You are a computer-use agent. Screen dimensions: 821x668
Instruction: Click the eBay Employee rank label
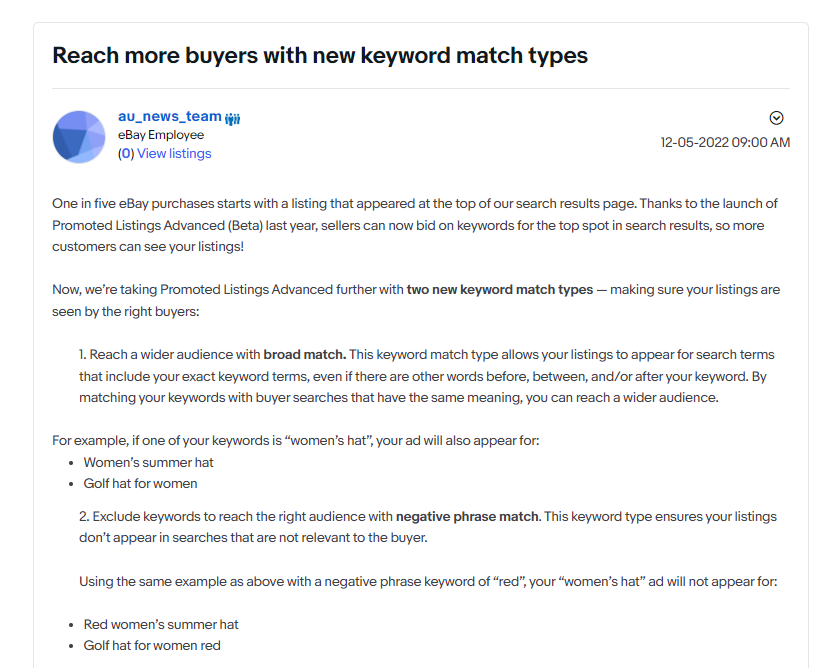[x=161, y=135]
